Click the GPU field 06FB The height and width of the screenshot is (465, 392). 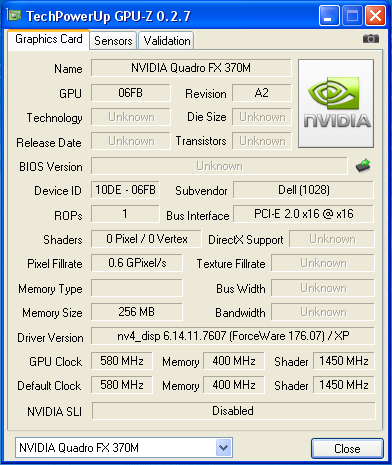131,93
